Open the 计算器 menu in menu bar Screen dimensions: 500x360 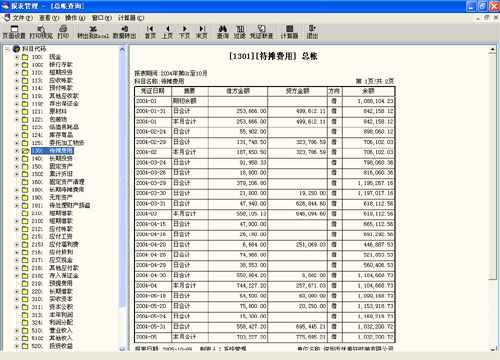click(131, 18)
